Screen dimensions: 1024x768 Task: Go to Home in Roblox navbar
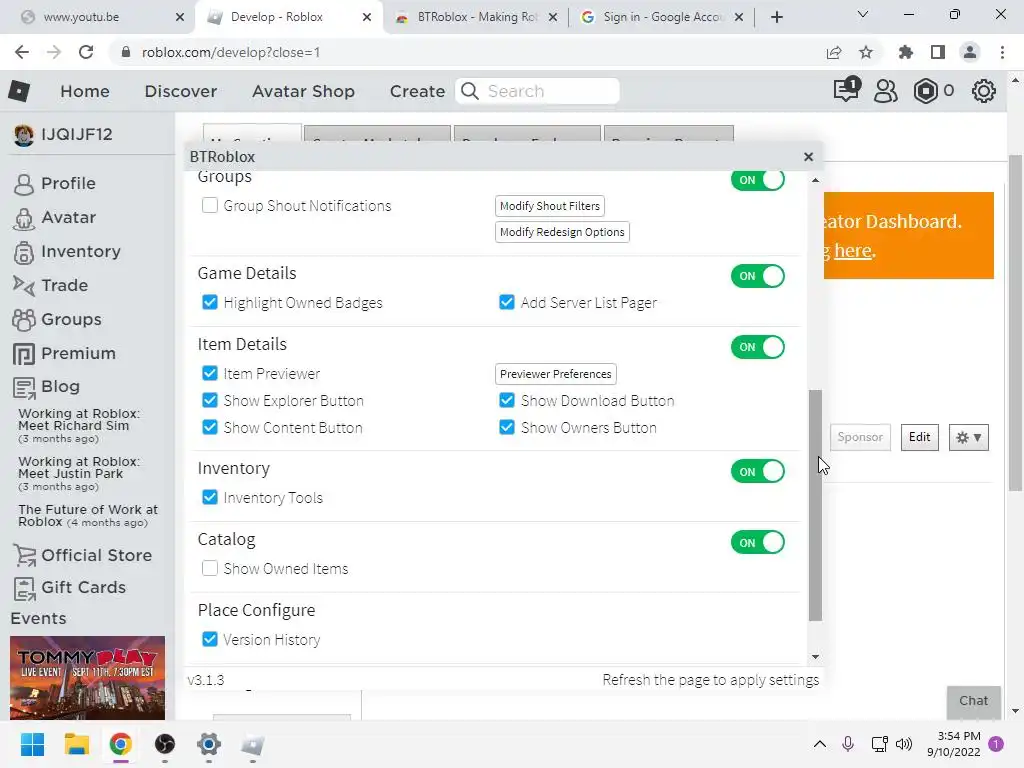coord(85,91)
